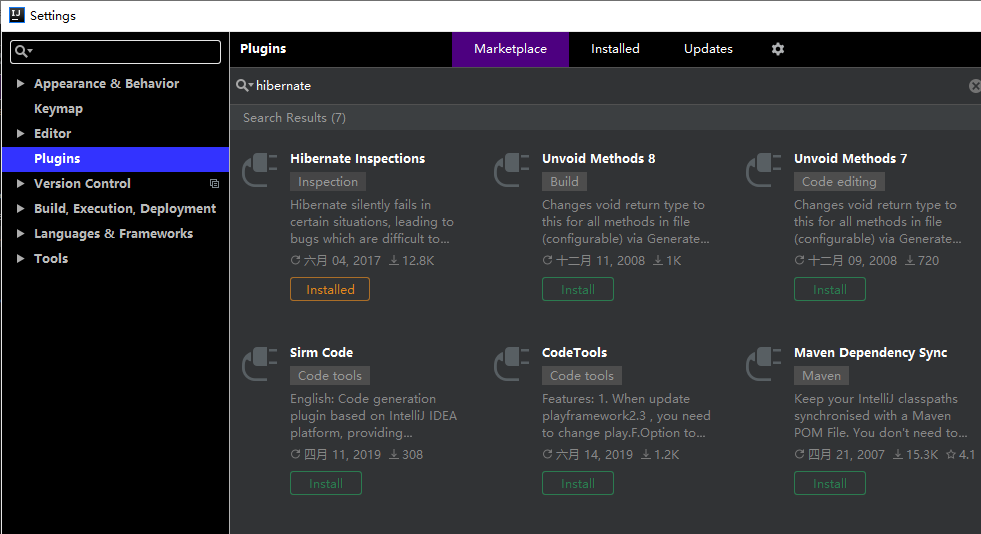Click the CodeTools plugin icon
The width and height of the screenshot is (981, 534).
click(512, 364)
